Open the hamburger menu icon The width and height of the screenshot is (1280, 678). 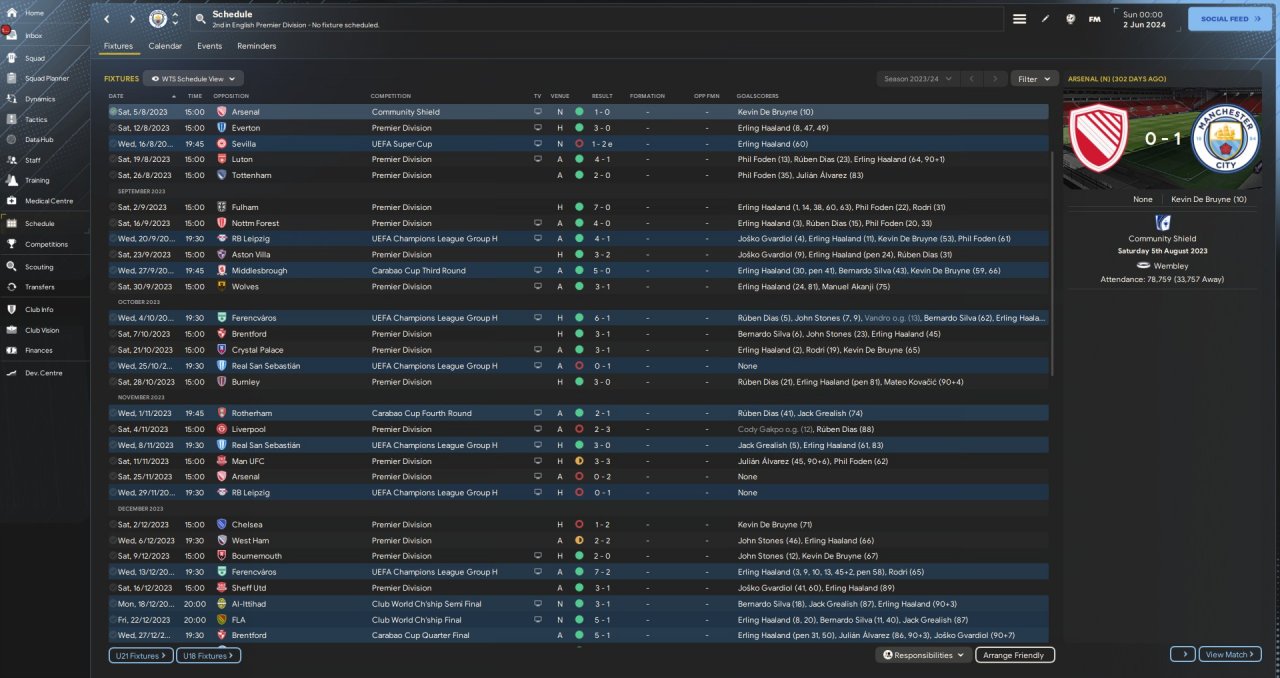click(x=1019, y=19)
